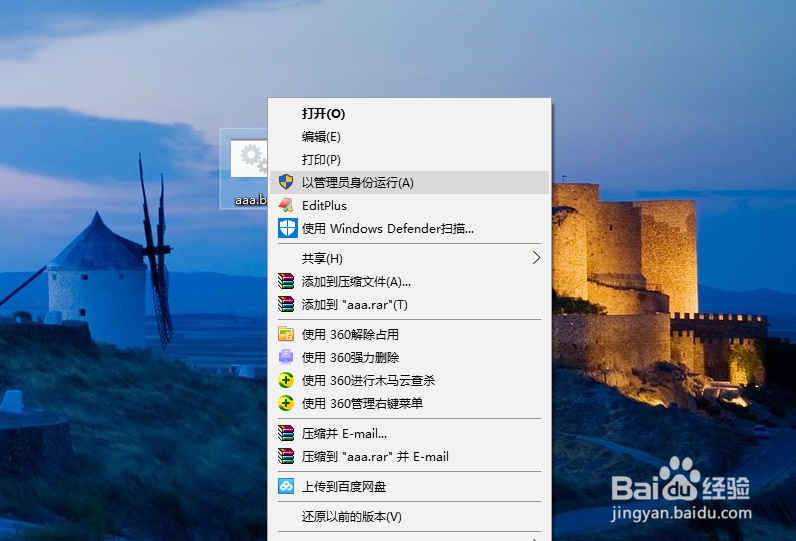Select 上传到百度网盘 menu entry

[410, 486]
